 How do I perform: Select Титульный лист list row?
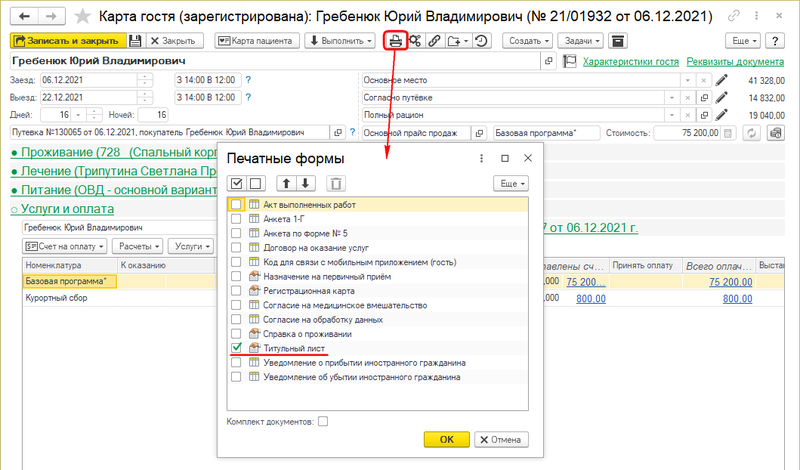378,348
